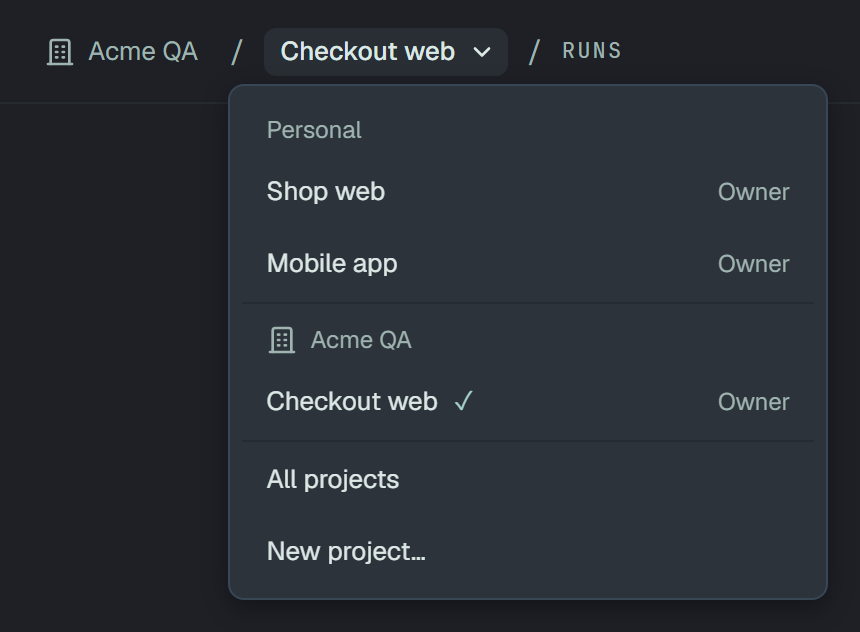Click the Owner label for Shop web
Image resolution: width=860 pixels, height=632 pixels.
coord(754,192)
